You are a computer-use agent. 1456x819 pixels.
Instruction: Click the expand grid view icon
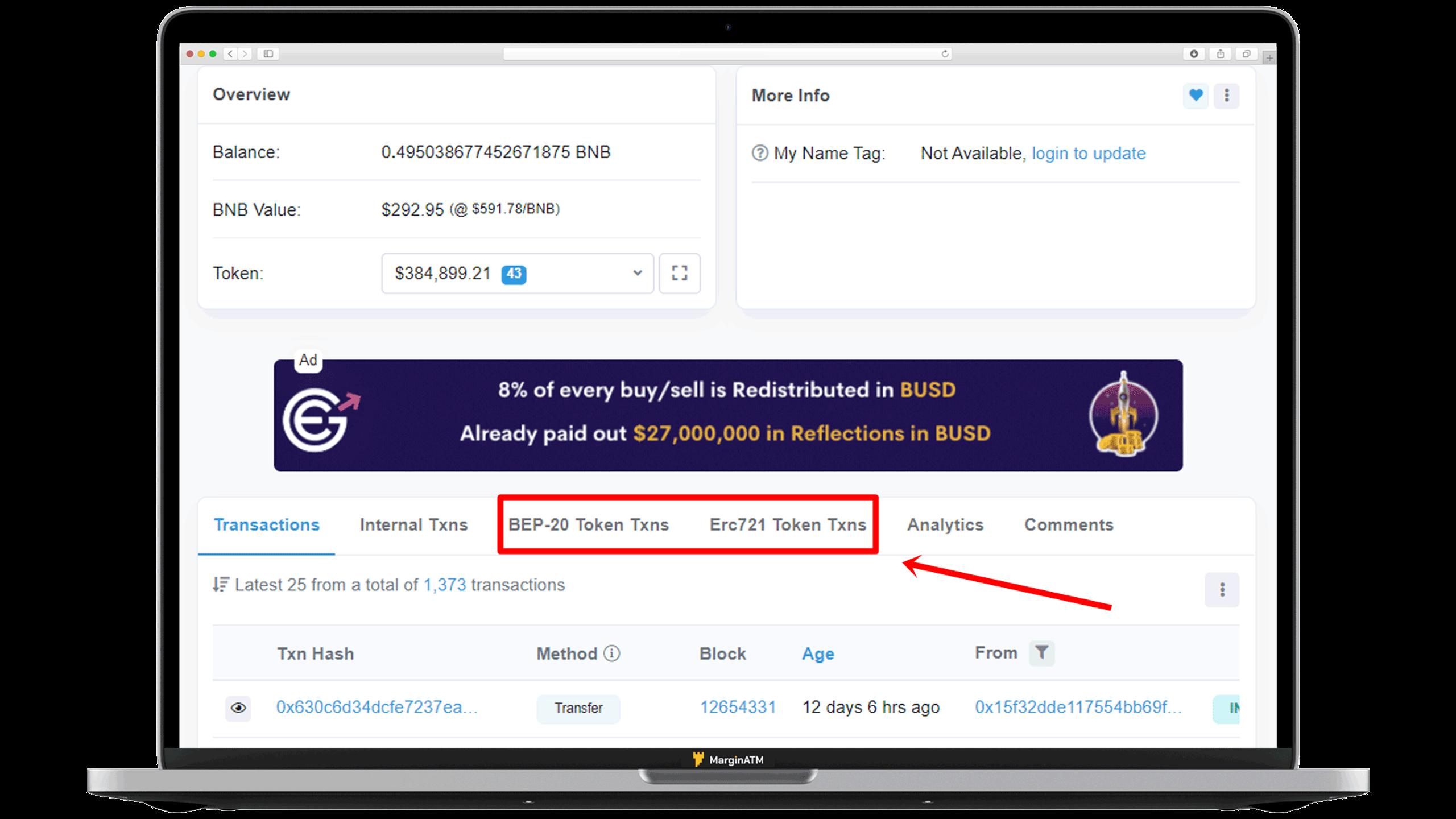pos(679,273)
